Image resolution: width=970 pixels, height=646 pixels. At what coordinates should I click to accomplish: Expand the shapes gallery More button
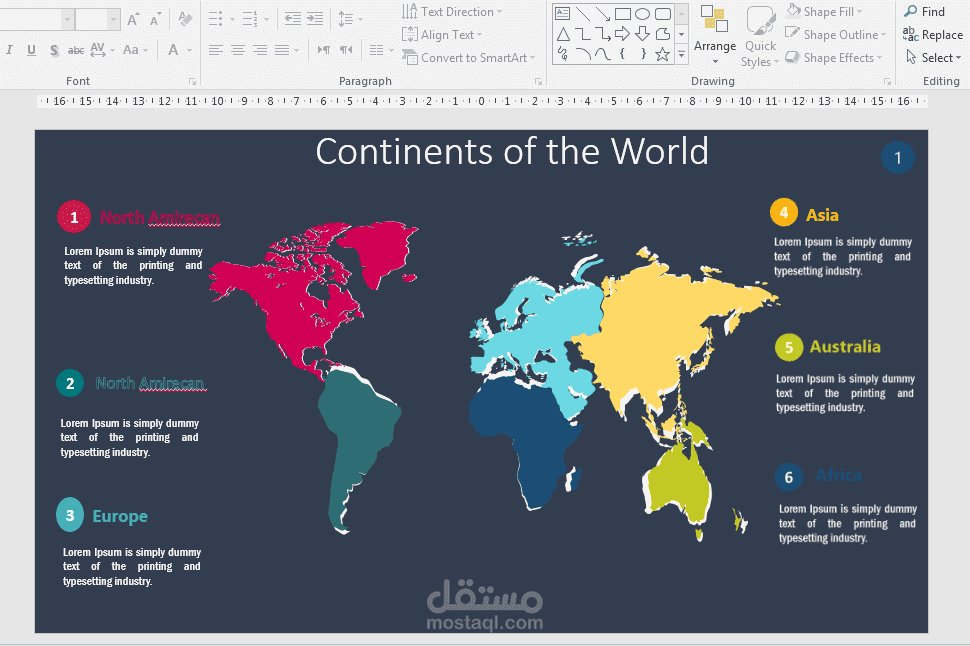tap(681, 54)
